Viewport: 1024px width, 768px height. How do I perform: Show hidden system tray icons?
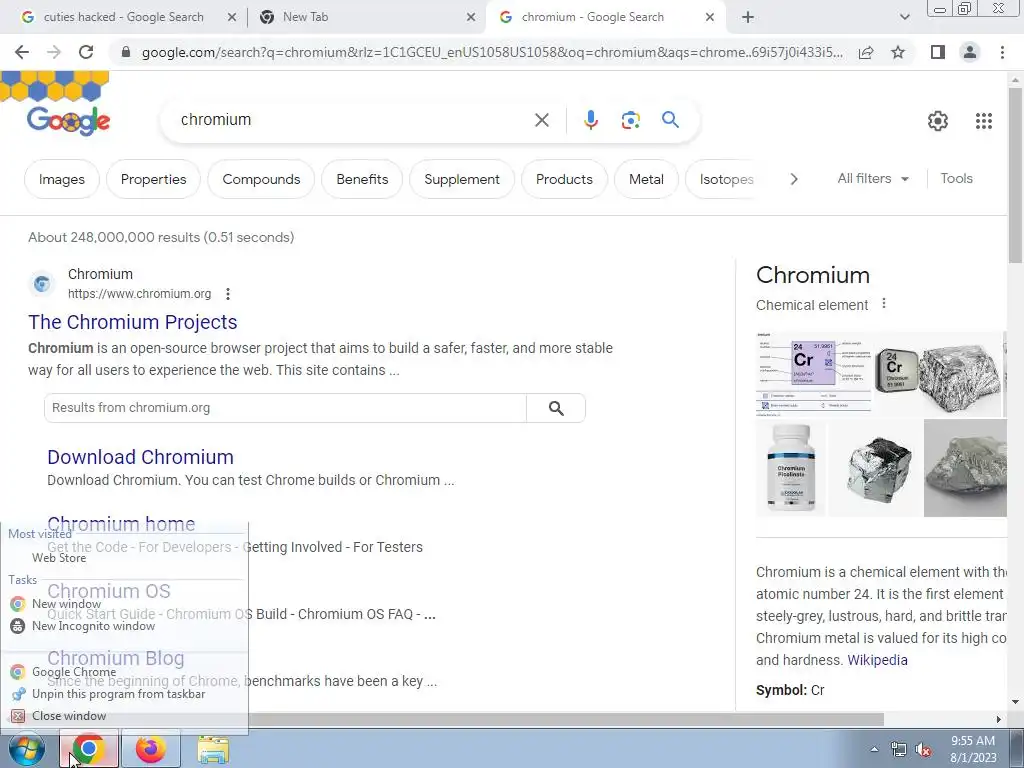874,749
